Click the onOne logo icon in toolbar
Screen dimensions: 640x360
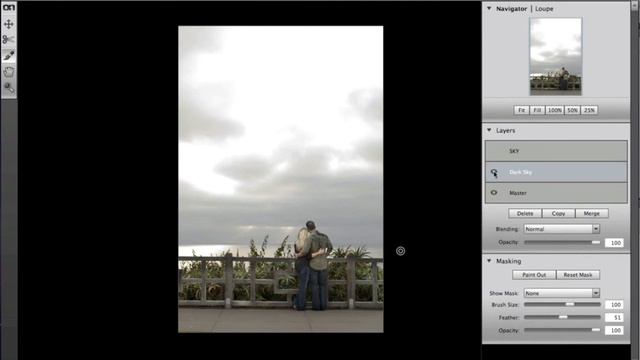9,7
